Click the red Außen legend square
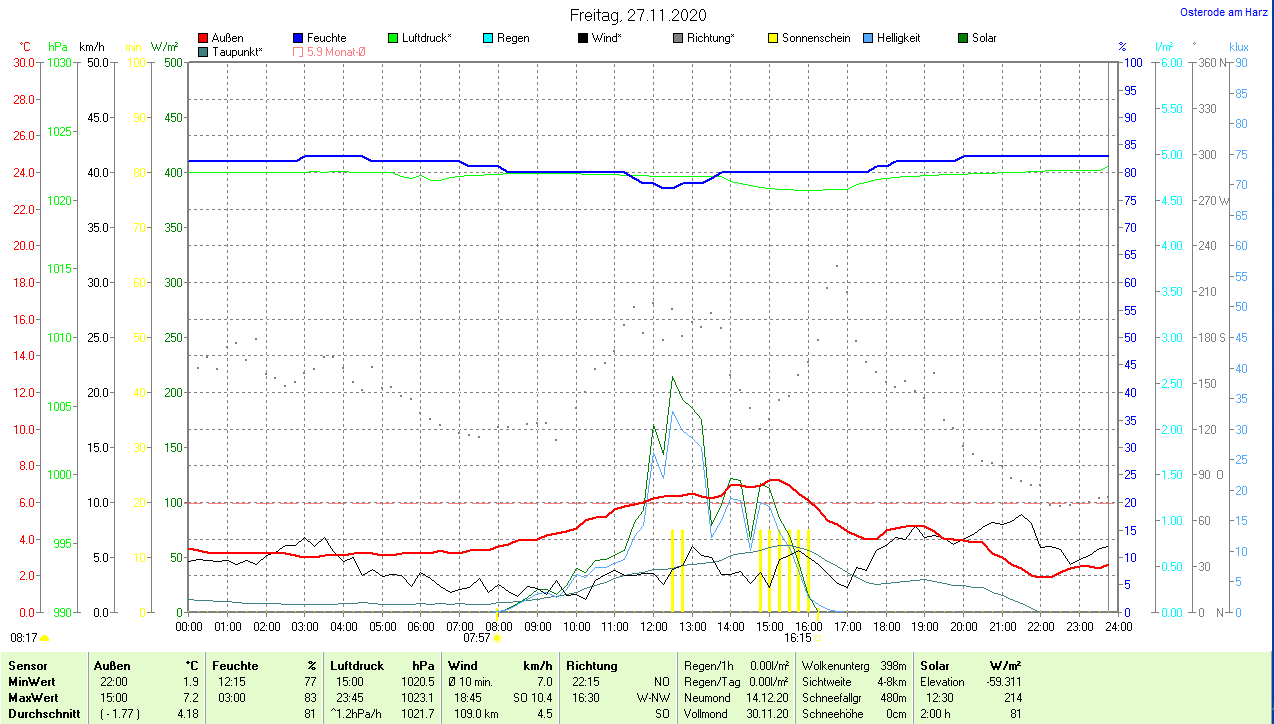Screen dimensions: 1274x724 pos(203,38)
